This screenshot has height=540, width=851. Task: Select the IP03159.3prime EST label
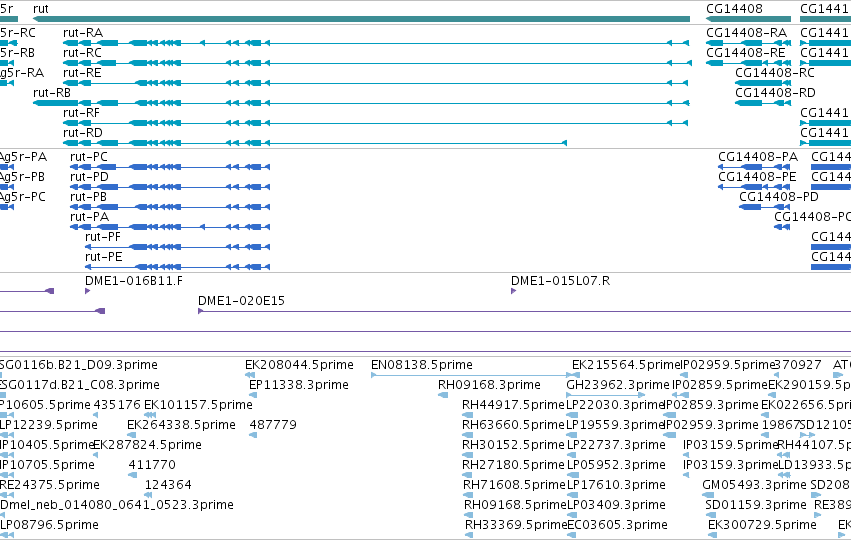[x=731, y=465]
